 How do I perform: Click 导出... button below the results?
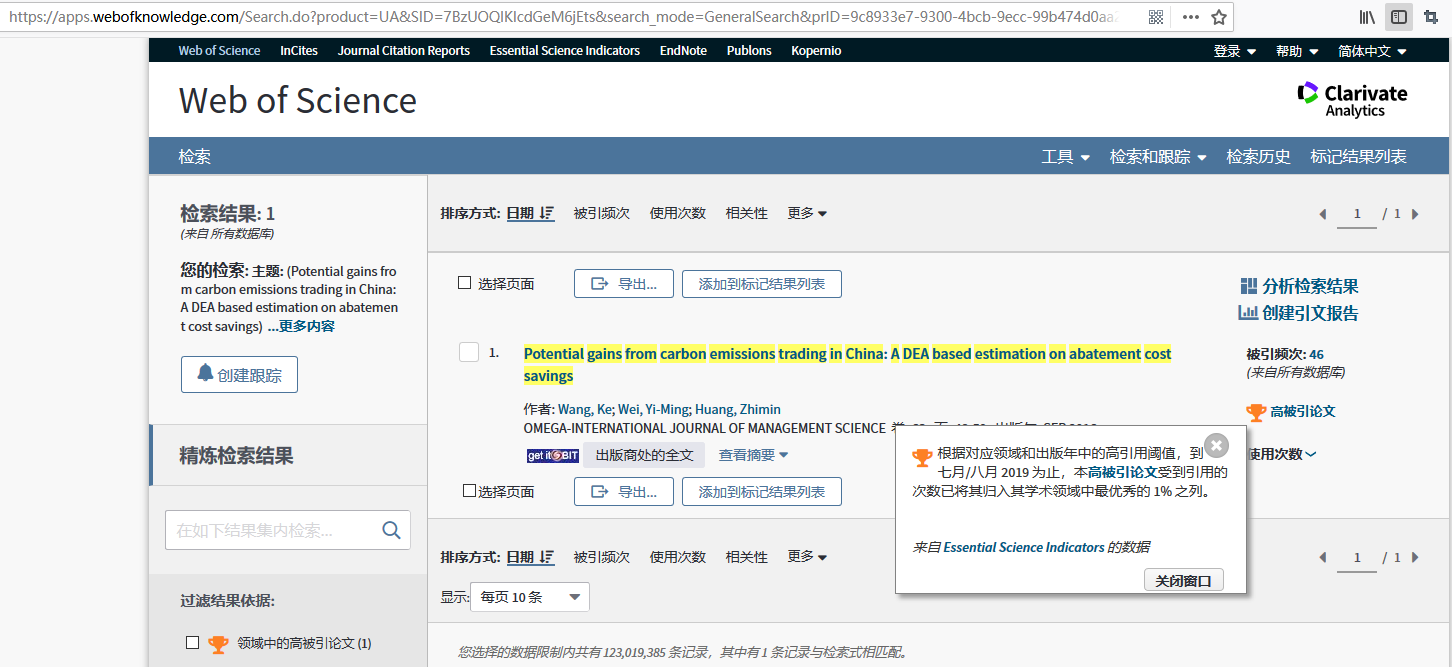pos(624,492)
